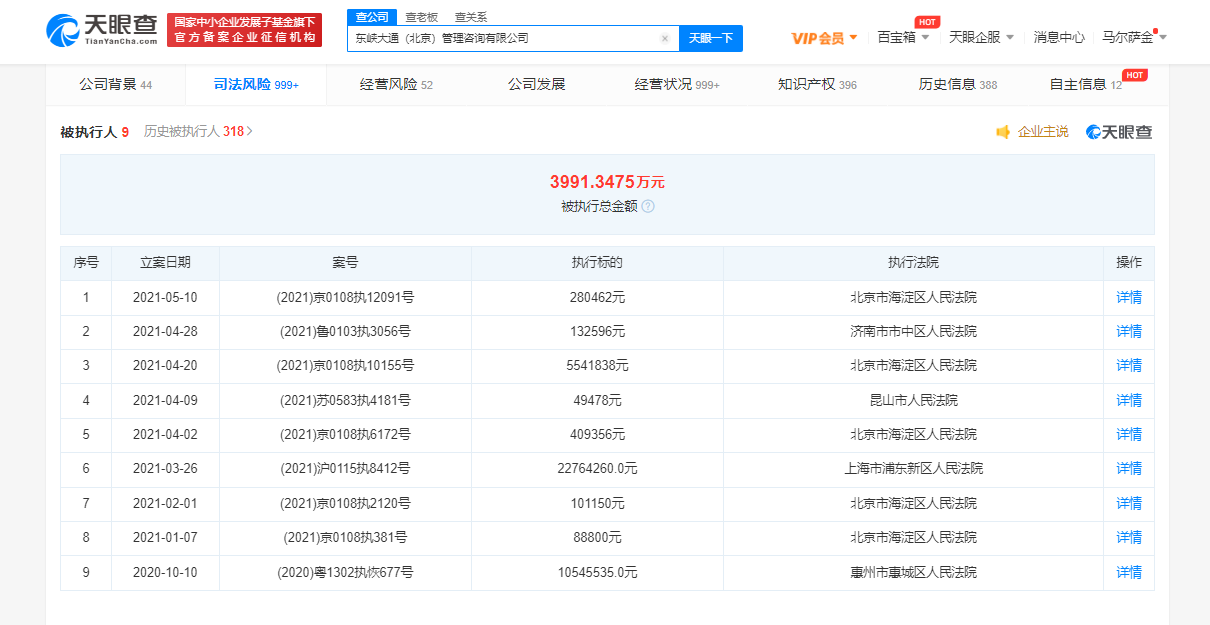Click the HOT badge on 自主信息
1210x625 pixels.
pyautogui.click(x=1134, y=75)
